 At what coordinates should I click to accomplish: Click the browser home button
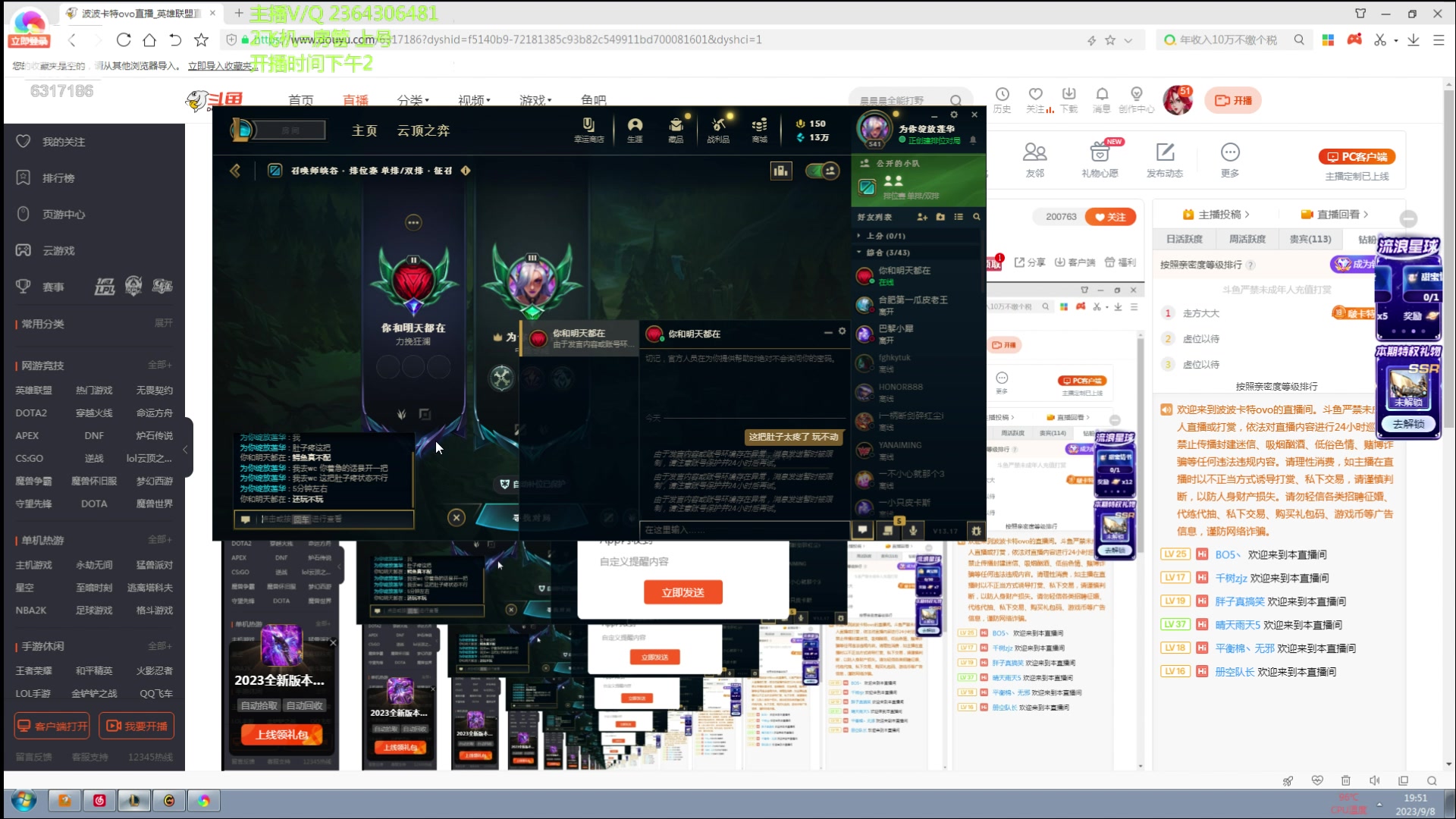pyautogui.click(x=149, y=39)
